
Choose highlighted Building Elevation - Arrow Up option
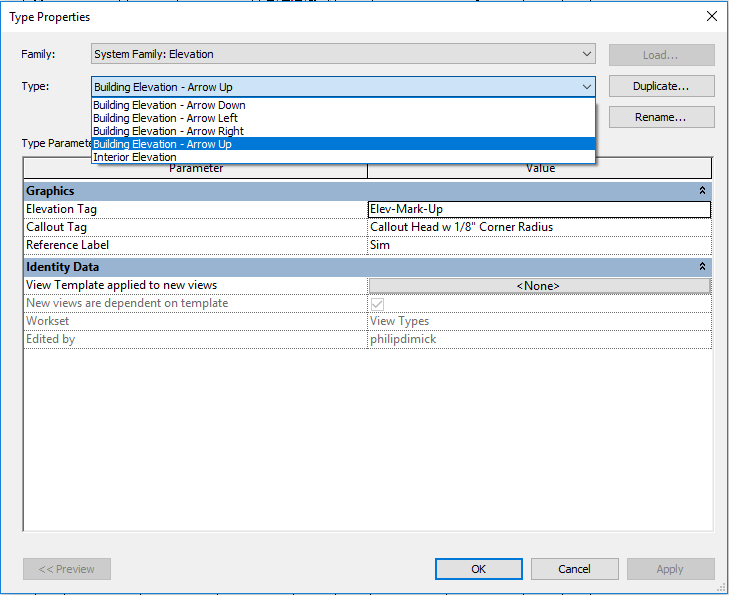[x=343, y=144]
